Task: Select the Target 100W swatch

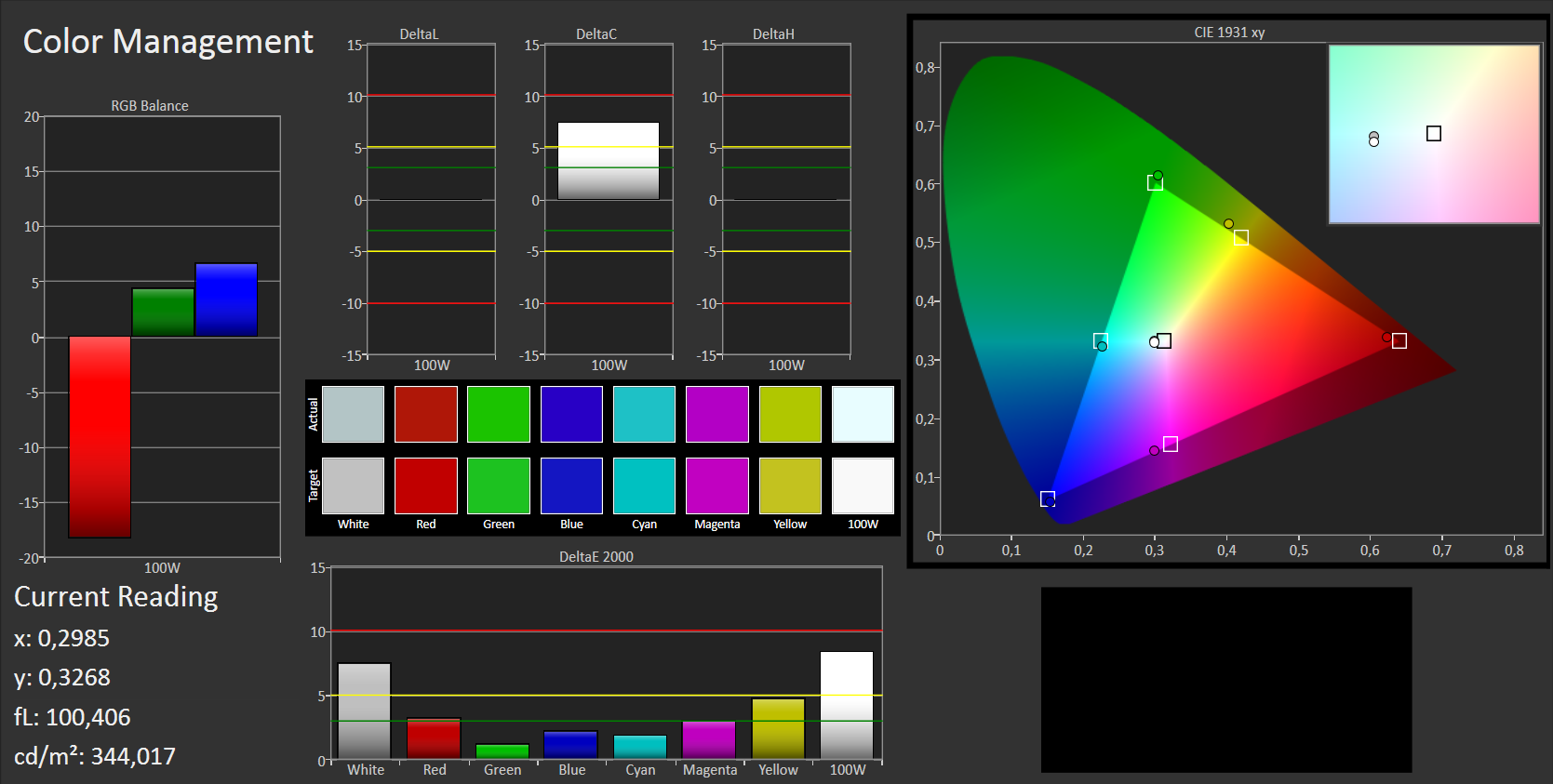Action: [x=863, y=485]
